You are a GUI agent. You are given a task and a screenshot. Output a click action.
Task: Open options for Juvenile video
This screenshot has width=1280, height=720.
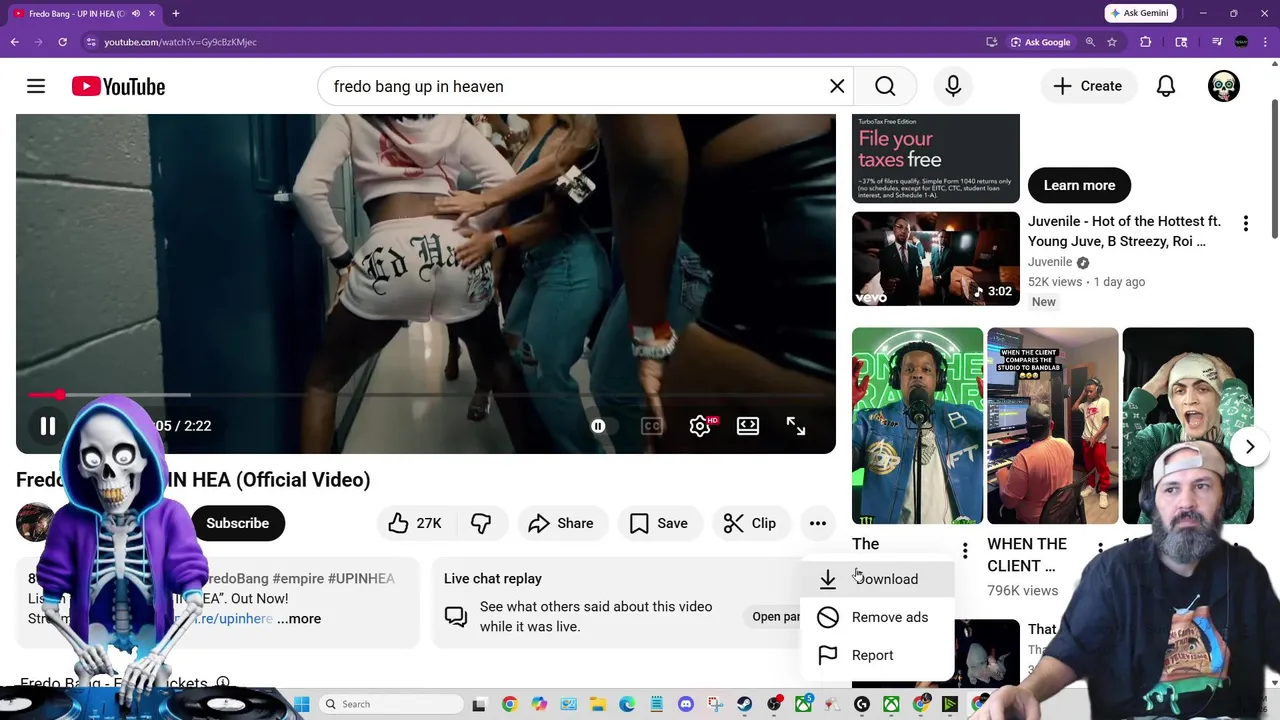(1246, 224)
